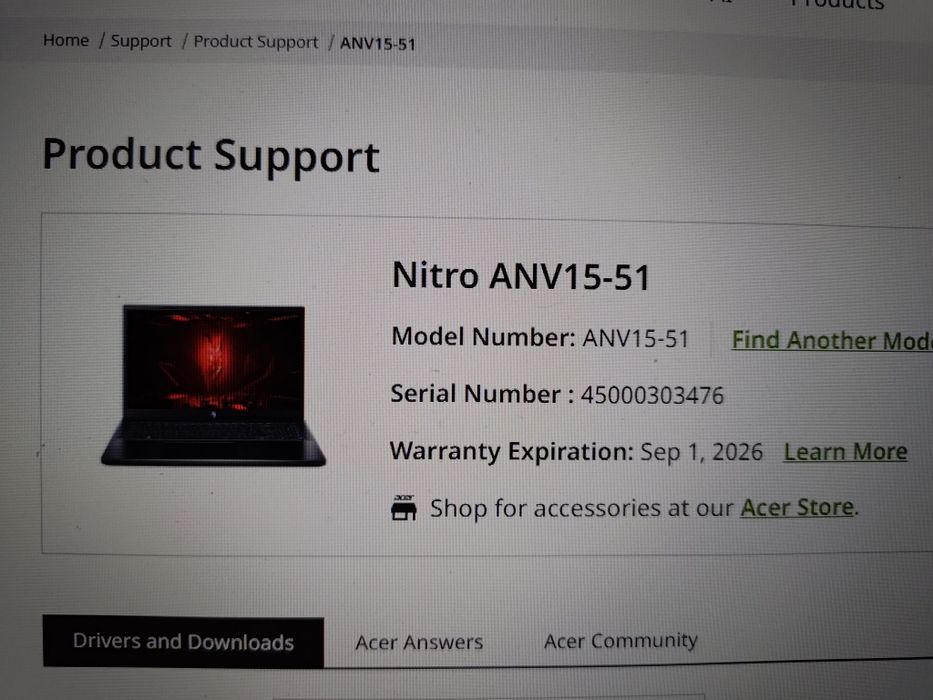Click the Nitro laptop product image
This screenshot has height=700, width=933.
[214, 385]
